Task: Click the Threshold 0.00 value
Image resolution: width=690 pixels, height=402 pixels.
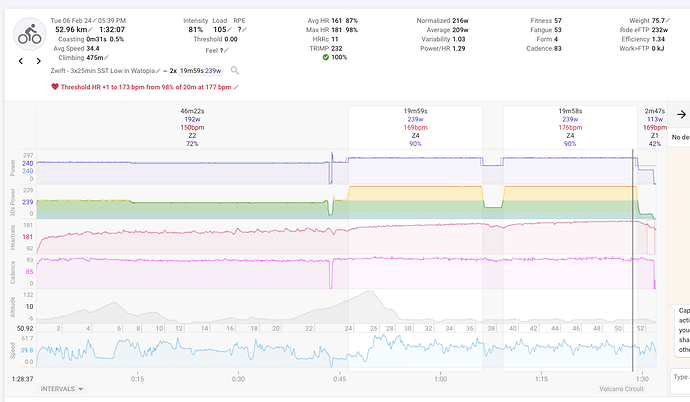Action: tap(231, 39)
